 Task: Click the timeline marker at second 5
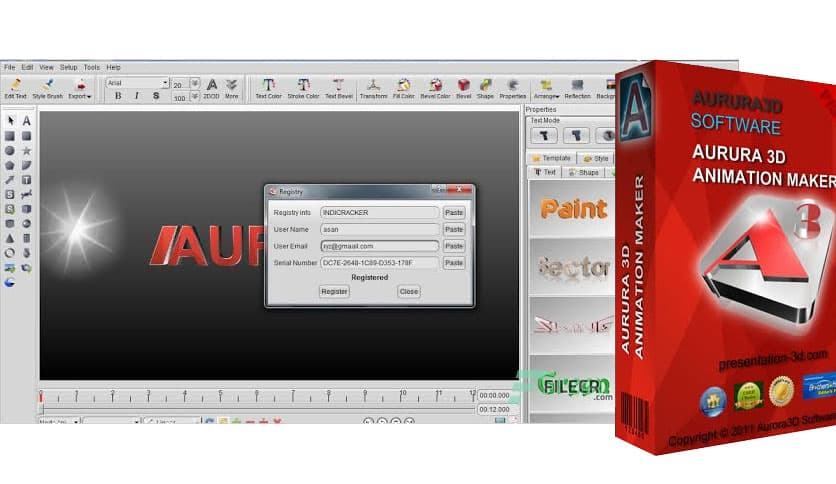coord(220,395)
